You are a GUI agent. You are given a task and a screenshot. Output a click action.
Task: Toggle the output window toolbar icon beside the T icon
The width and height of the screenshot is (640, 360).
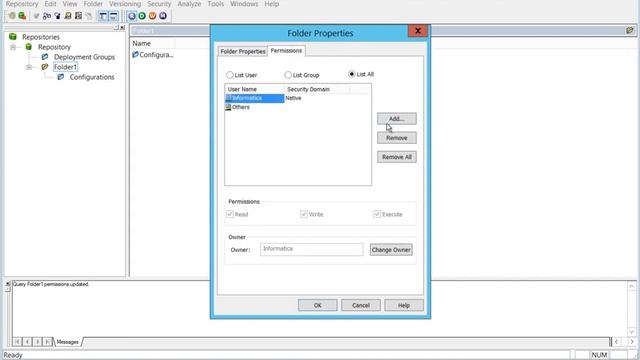[x=113, y=16]
